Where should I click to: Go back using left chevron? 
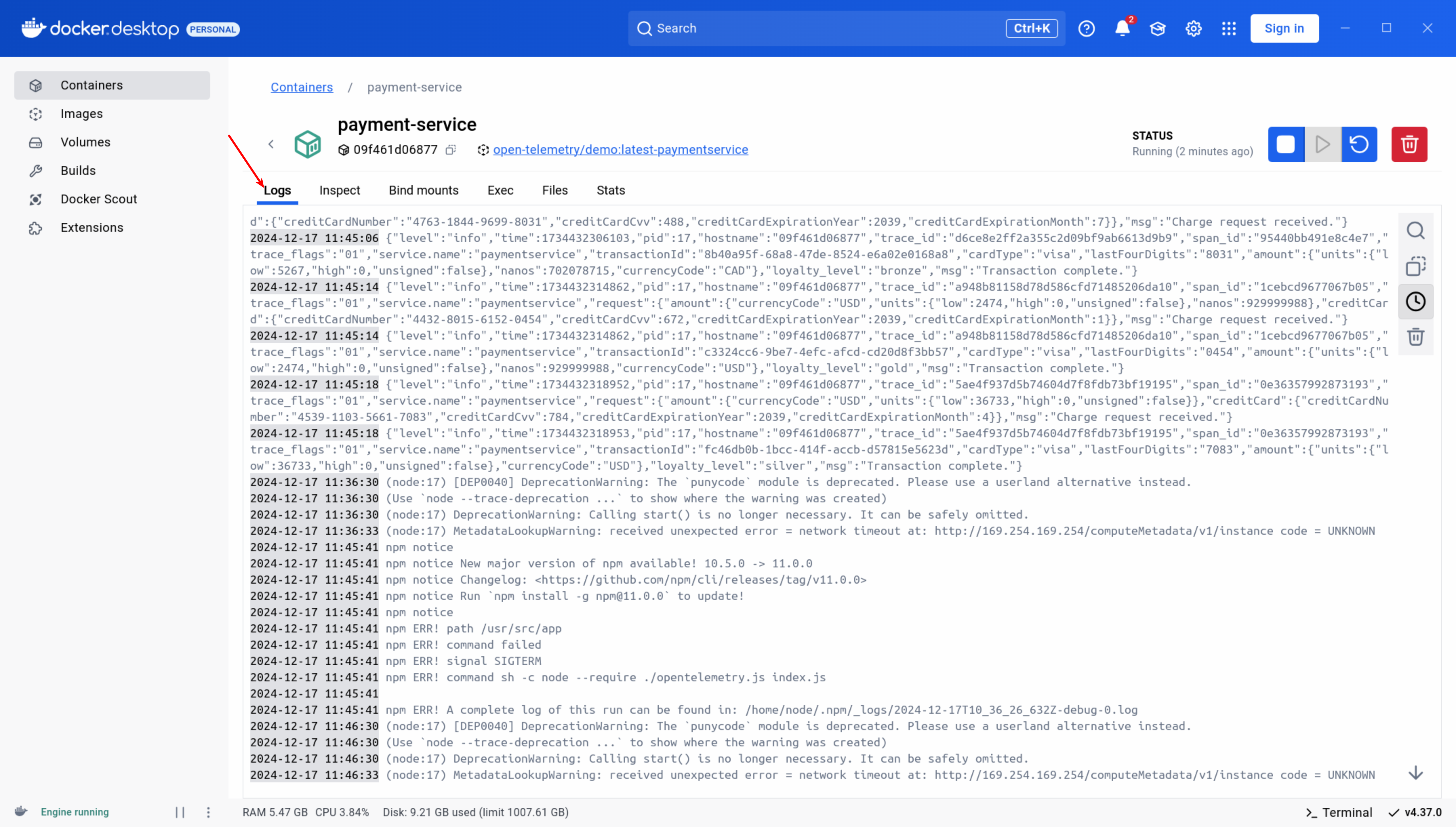pos(271,144)
